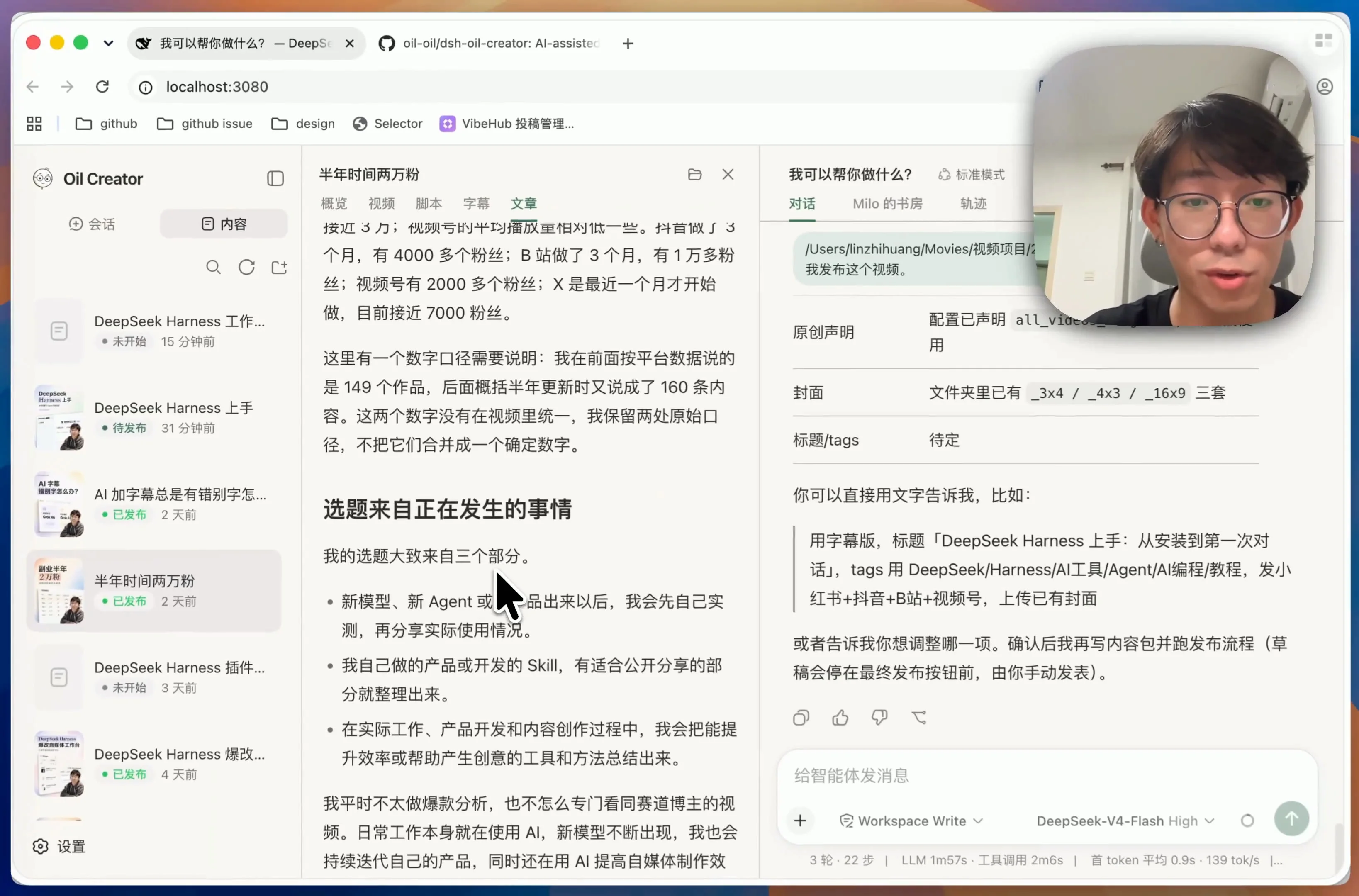Give thumbs up to the reply
1359x896 pixels.
840,718
